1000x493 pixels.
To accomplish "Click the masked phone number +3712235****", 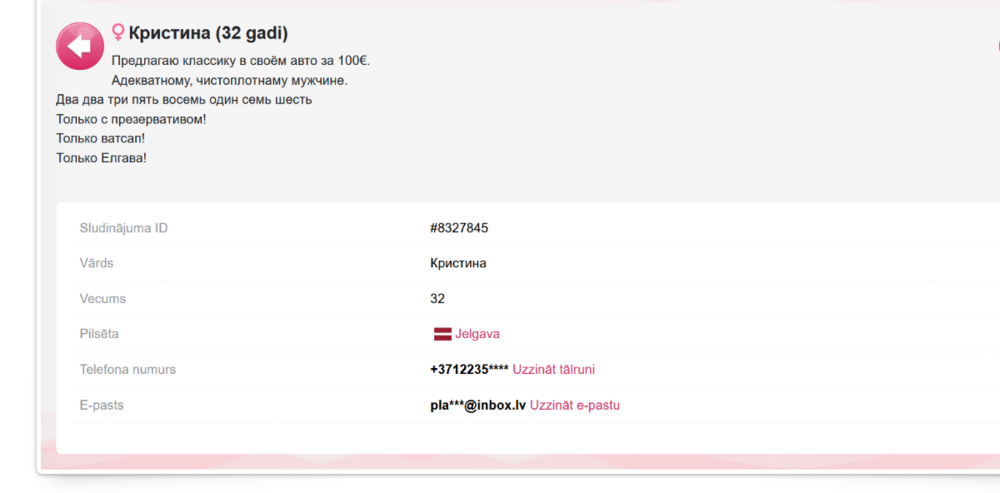I will [x=469, y=370].
